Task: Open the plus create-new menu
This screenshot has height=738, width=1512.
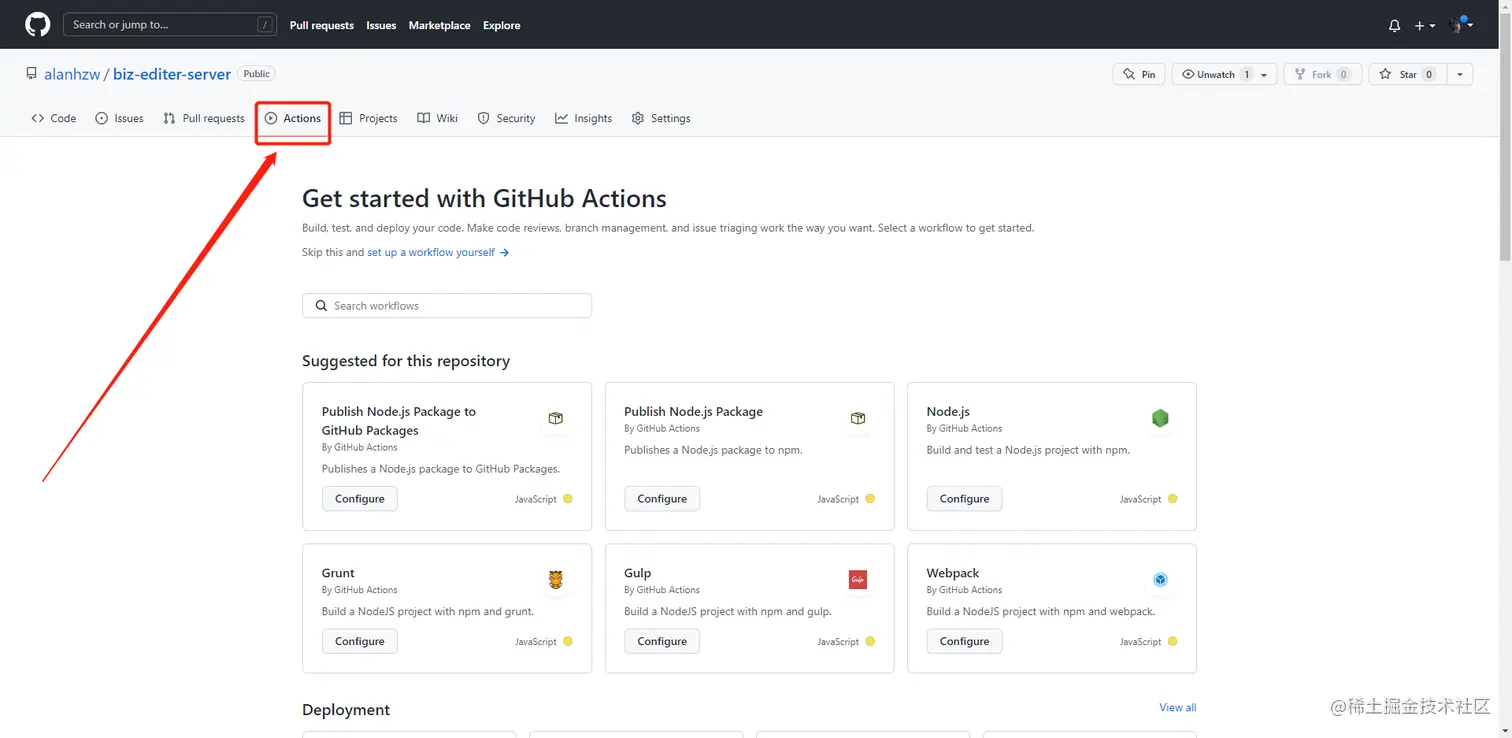Action: point(1425,26)
